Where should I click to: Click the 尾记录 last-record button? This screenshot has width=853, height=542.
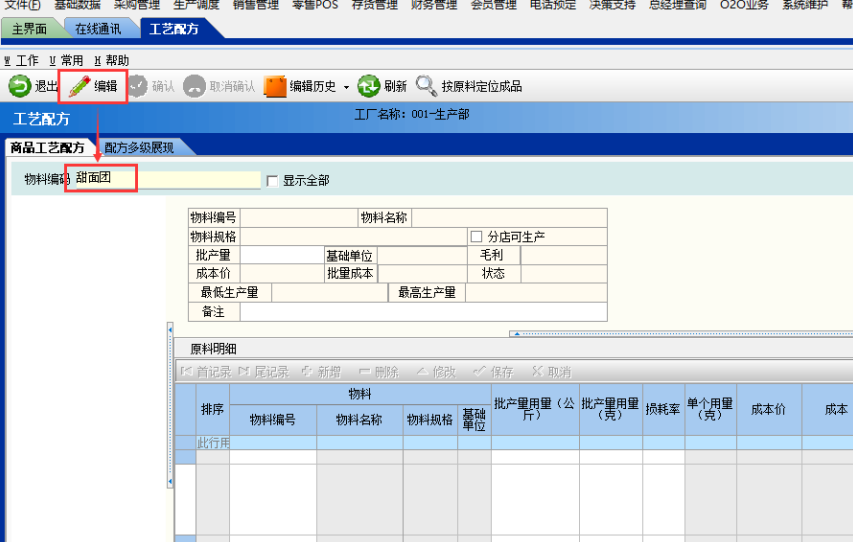pyautogui.click(x=264, y=372)
